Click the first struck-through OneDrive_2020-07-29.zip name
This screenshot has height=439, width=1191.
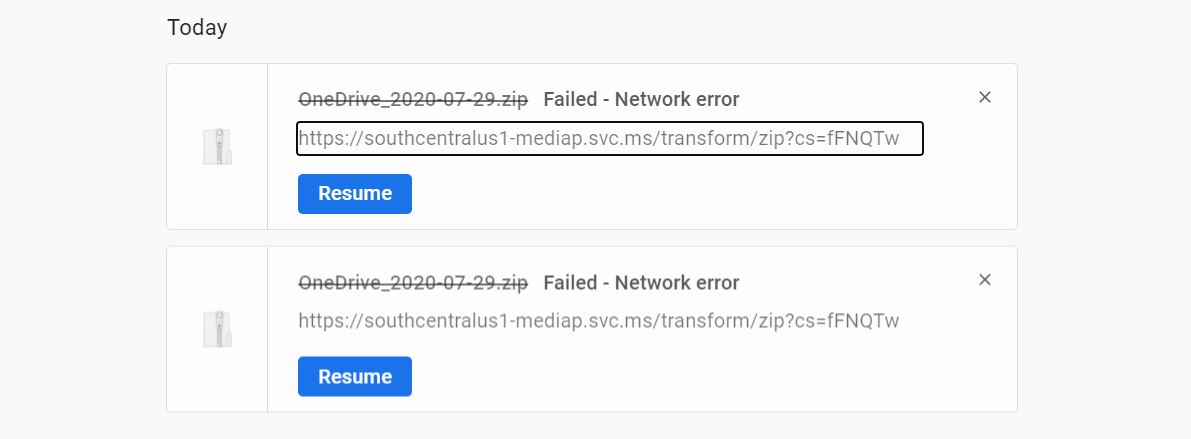click(x=412, y=99)
